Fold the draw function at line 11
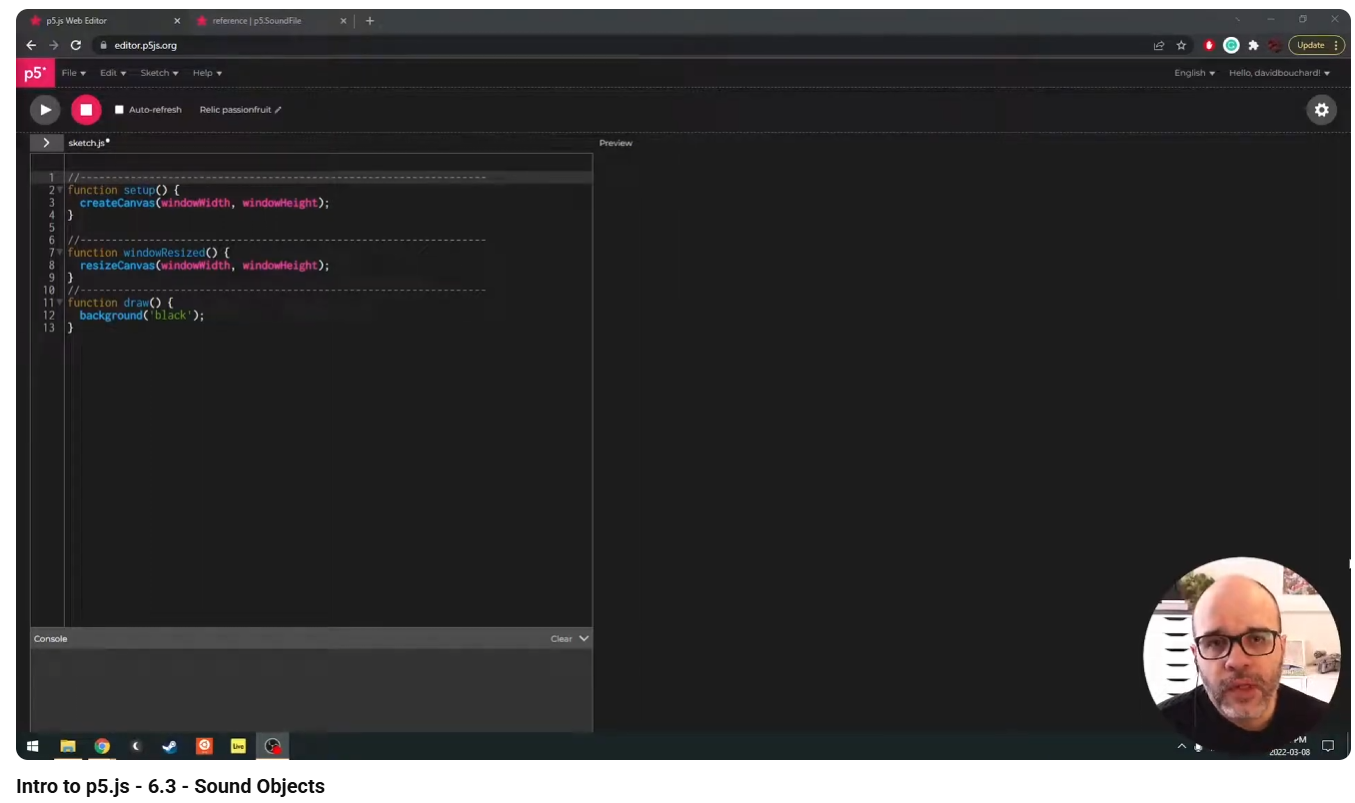Screen dimensions: 1355x803 tap(60, 302)
